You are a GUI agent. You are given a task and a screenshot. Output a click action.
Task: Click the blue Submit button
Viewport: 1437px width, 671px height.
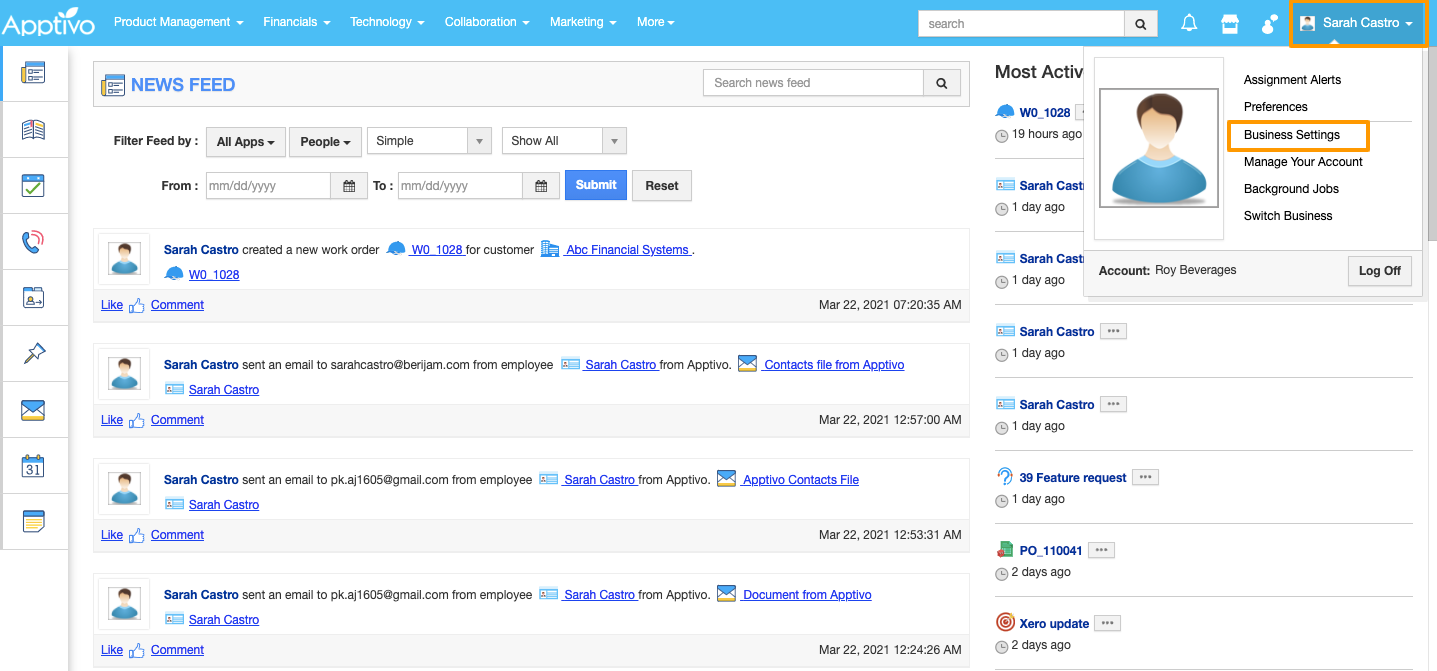596,185
